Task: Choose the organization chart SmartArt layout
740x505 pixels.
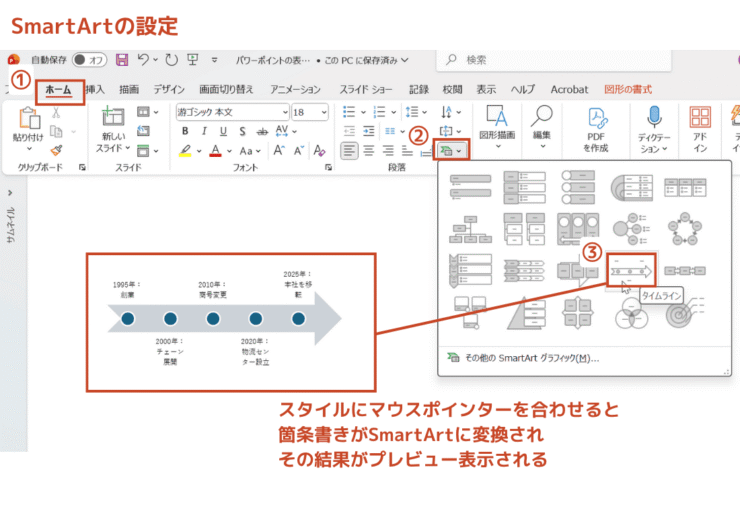Action: (x=466, y=229)
